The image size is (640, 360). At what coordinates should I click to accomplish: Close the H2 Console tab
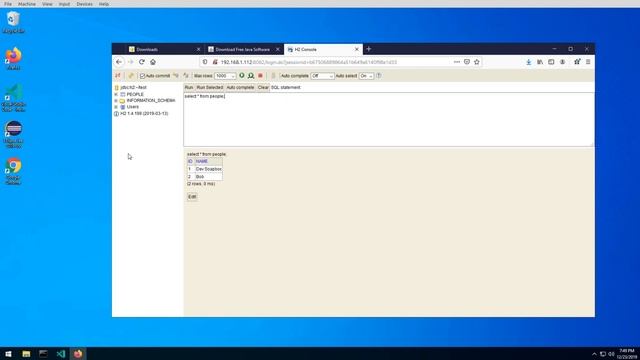click(x=357, y=49)
